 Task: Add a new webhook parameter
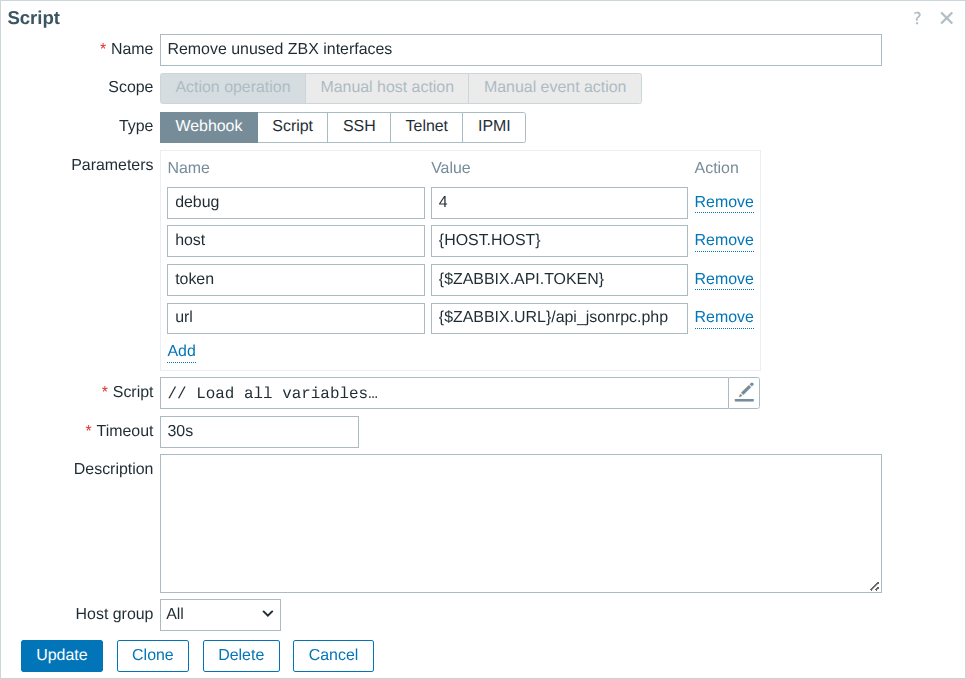point(181,351)
